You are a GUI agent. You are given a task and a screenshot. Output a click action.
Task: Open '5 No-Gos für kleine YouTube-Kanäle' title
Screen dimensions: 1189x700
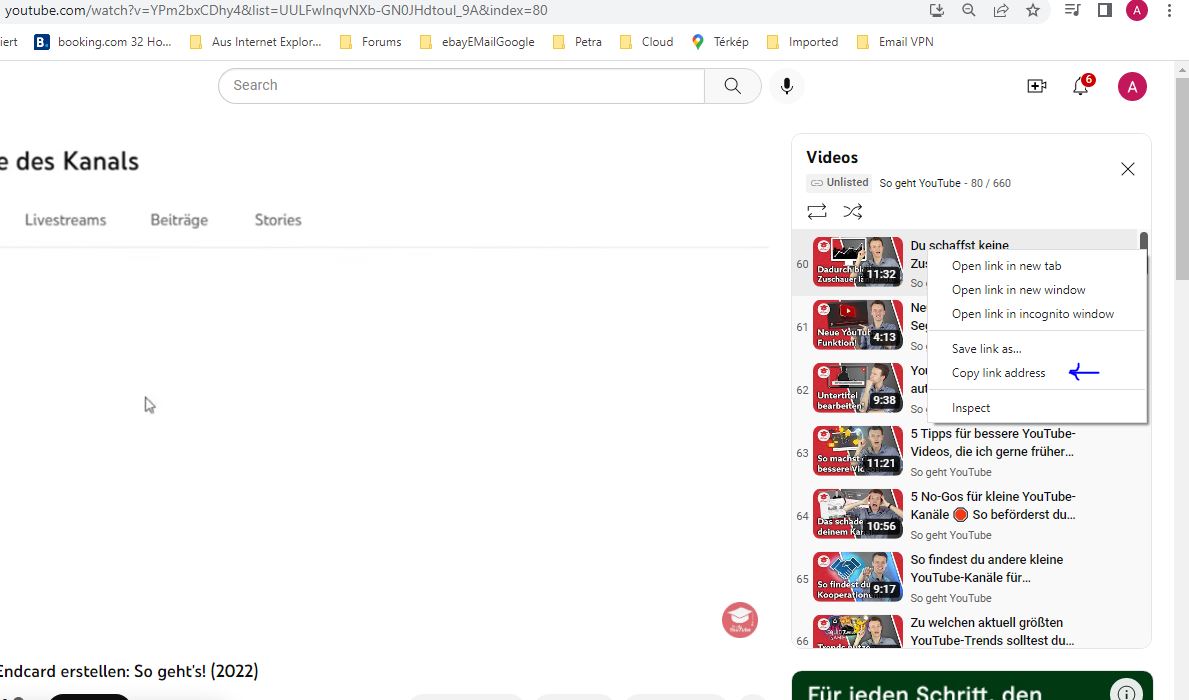click(x=993, y=506)
